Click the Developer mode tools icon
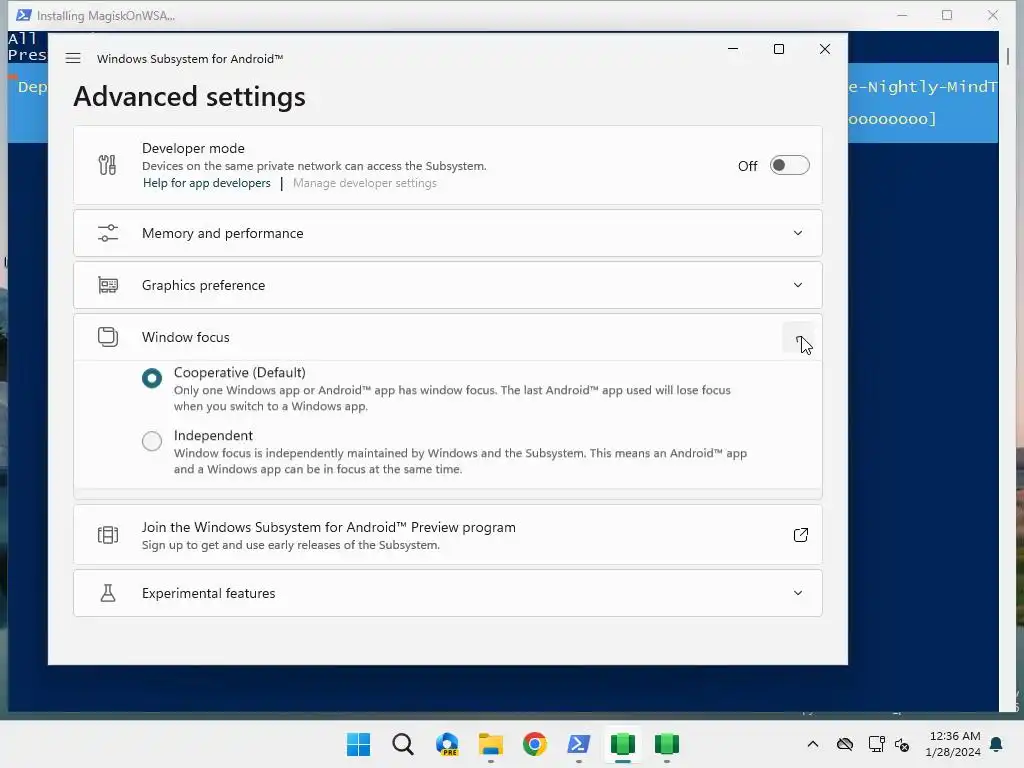Viewport: 1024px width, 768px height. [x=108, y=165]
